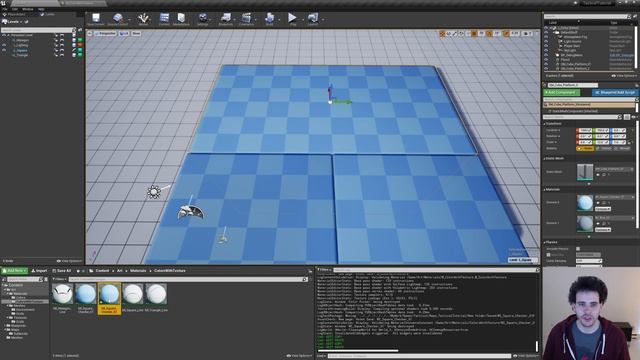This screenshot has width=640, height=360.
Task: Select the dome-shaped actor icon in viewport
Action: click(191, 212)
